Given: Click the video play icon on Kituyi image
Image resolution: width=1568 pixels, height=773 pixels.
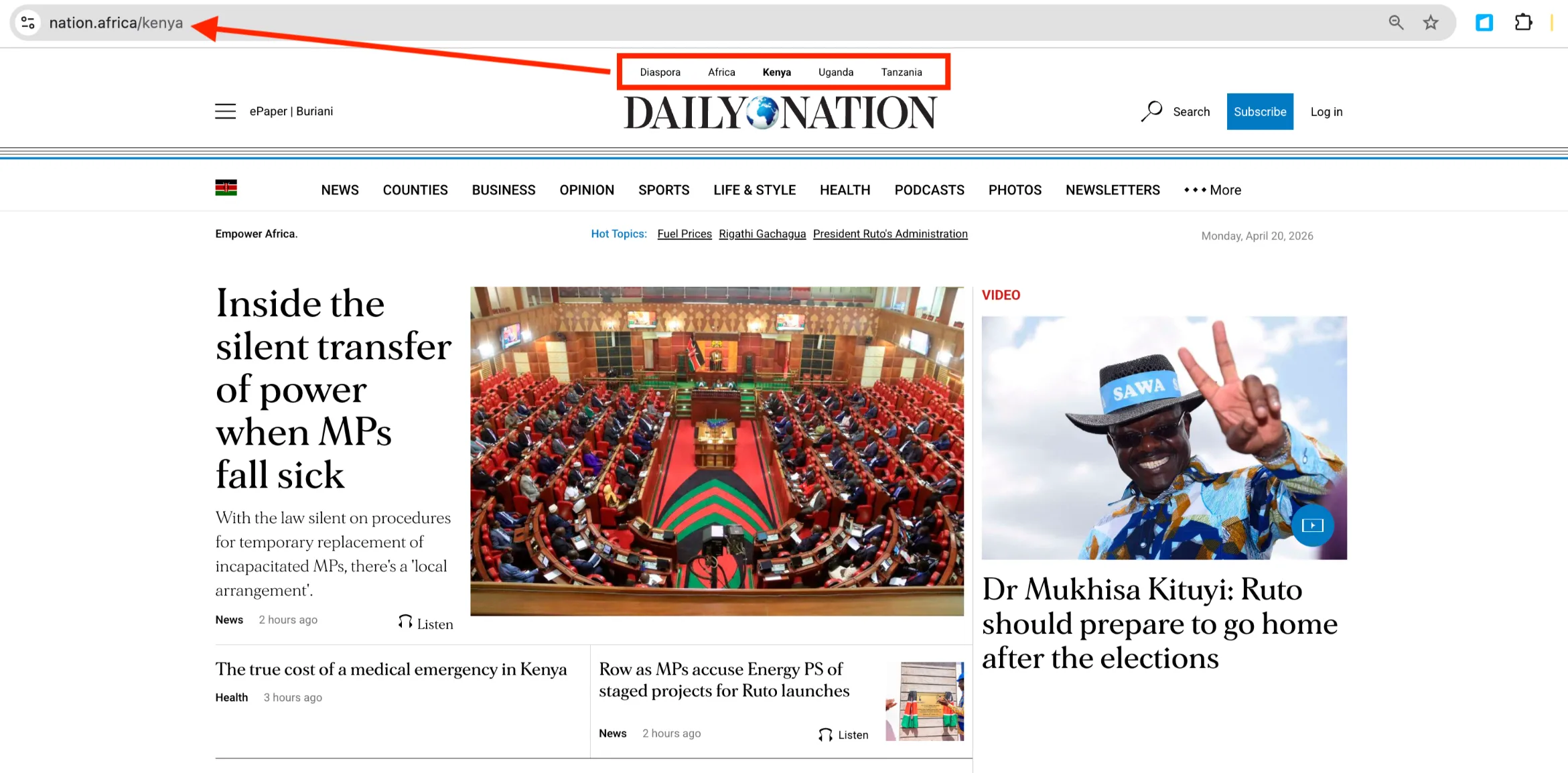Looking at the screenshot, I should [x=1312, y=526].
